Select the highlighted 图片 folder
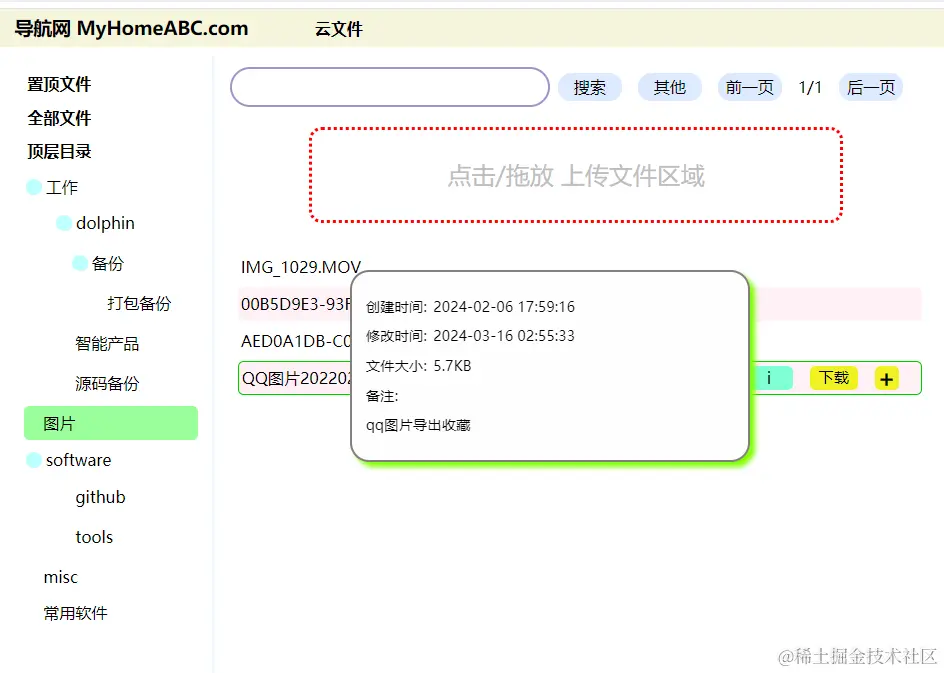The height and width of the screenshot is (673, 944). (110, 422)
